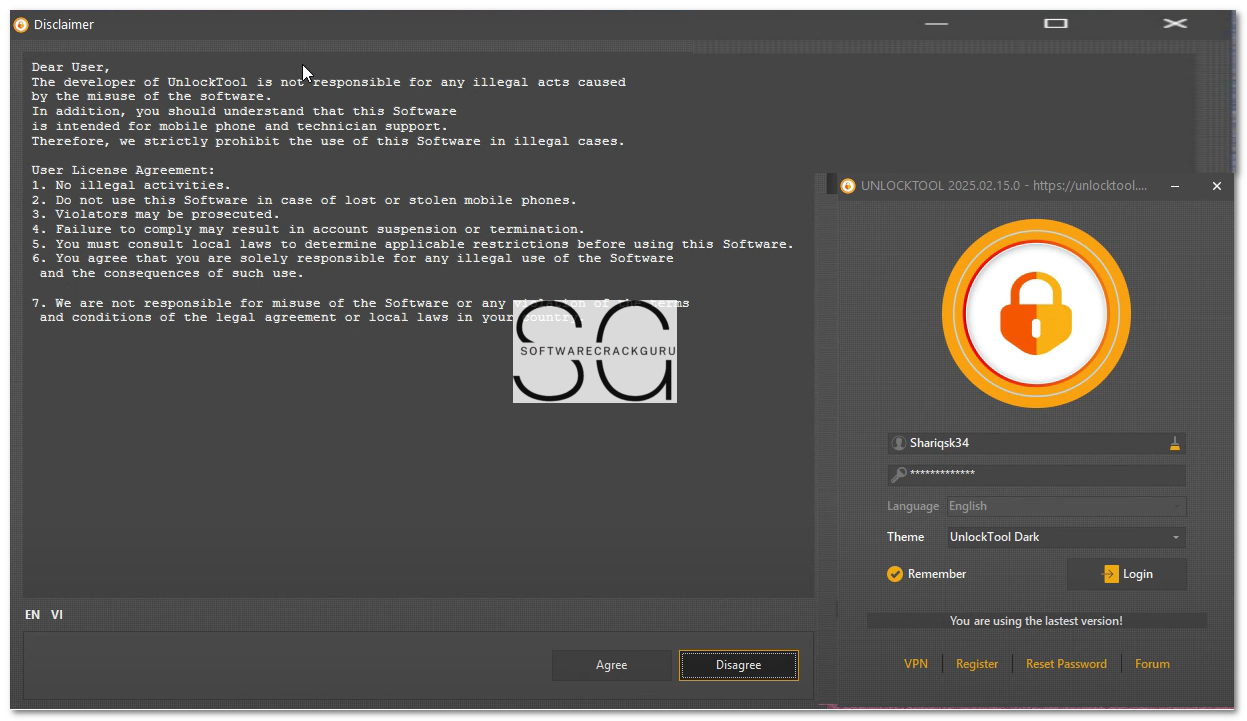Open the Forum link
Viewport: 1247px width, 721px height.
pos(1152,664)
